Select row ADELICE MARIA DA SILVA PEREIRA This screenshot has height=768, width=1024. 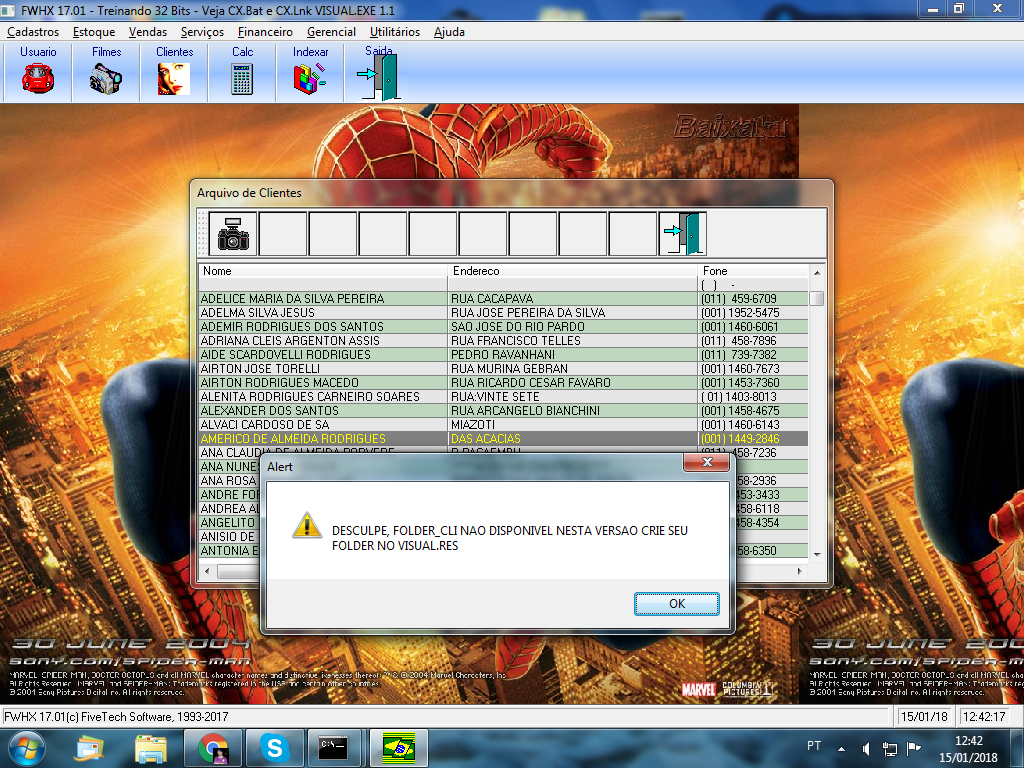coord(503,298)
